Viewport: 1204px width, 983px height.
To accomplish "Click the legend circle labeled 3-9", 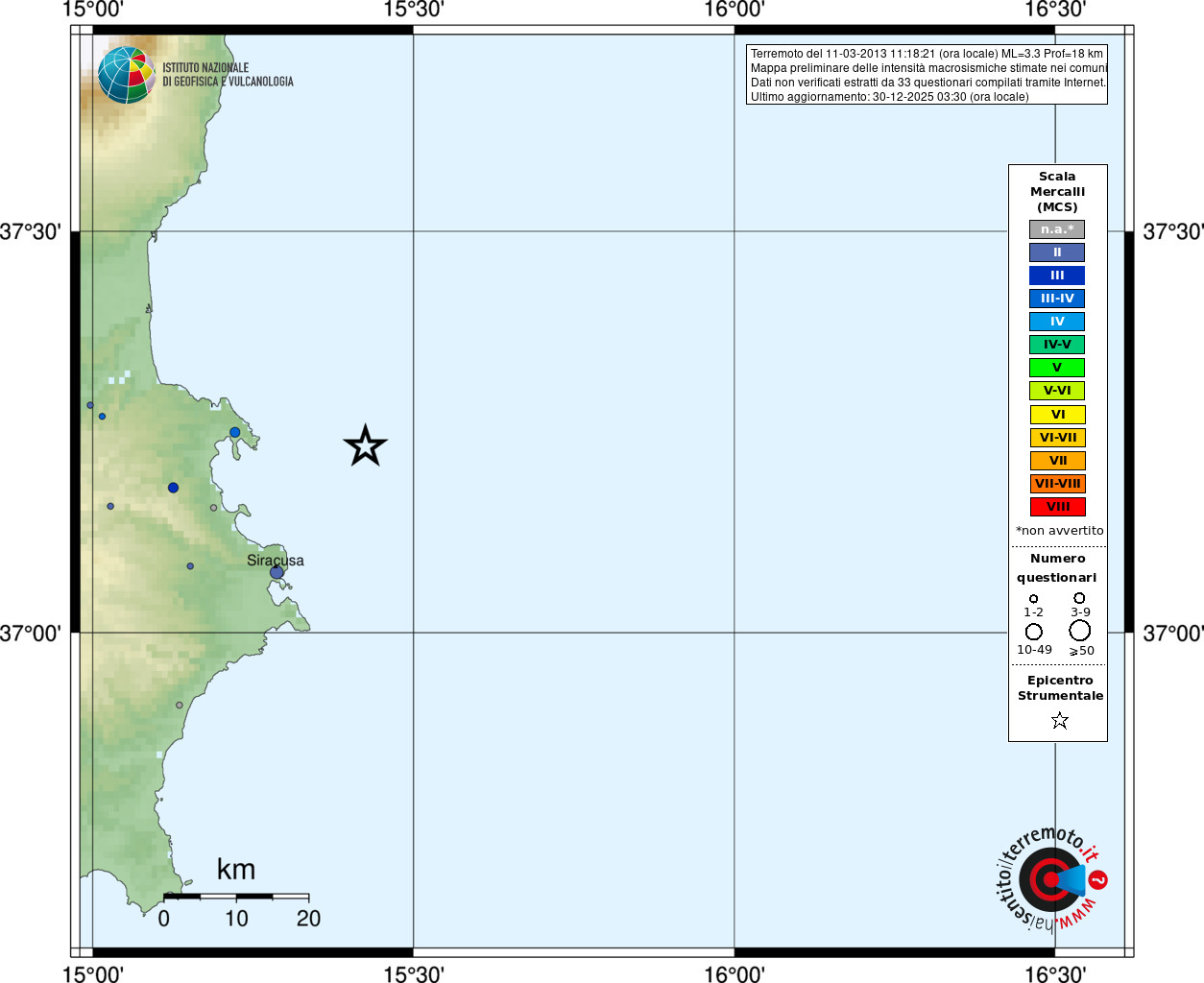I will (1079, 598).
